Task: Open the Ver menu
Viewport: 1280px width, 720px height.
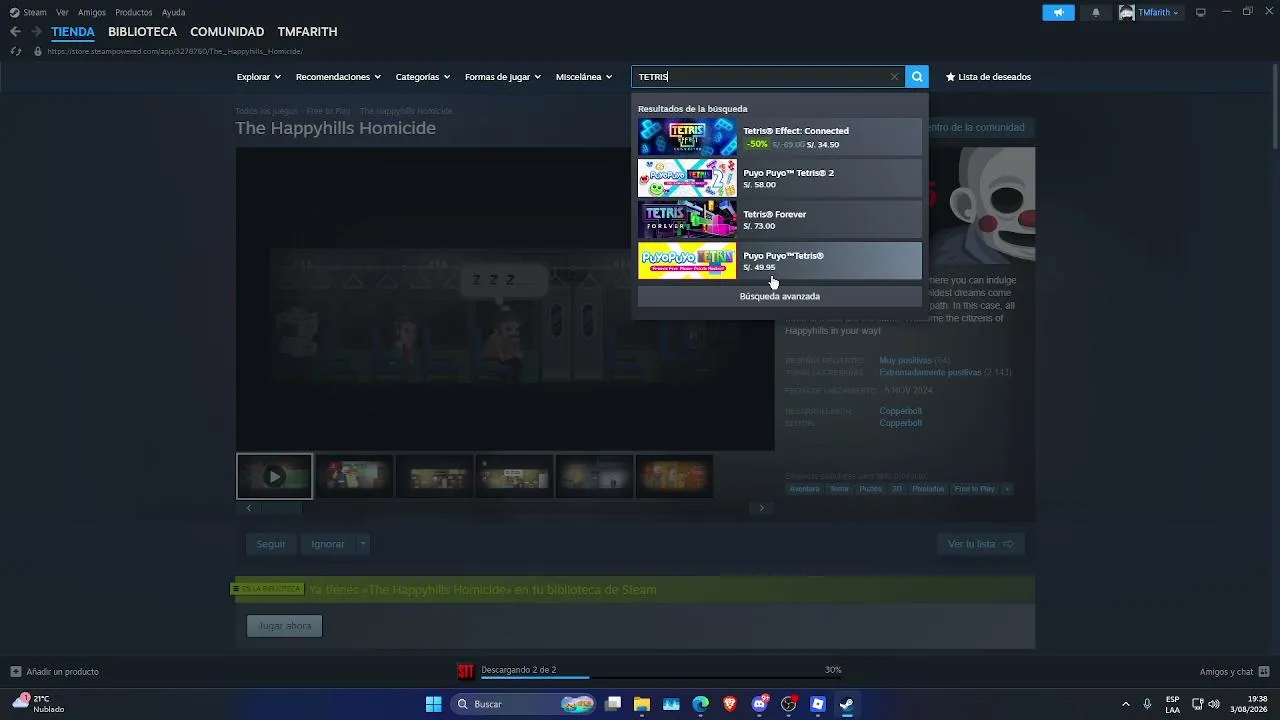Action: pos(62,12)
